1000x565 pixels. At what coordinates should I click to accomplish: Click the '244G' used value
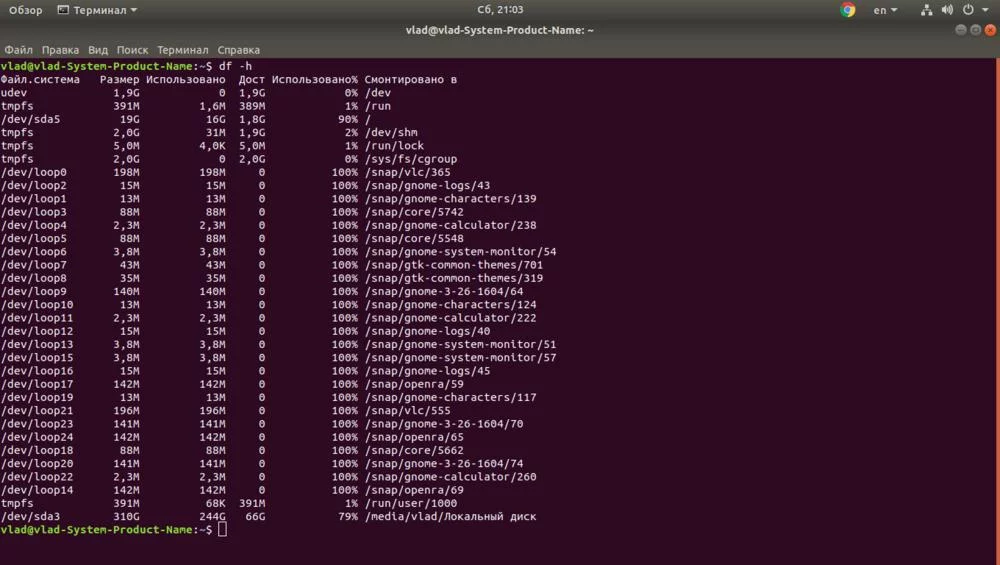[212, 517]
